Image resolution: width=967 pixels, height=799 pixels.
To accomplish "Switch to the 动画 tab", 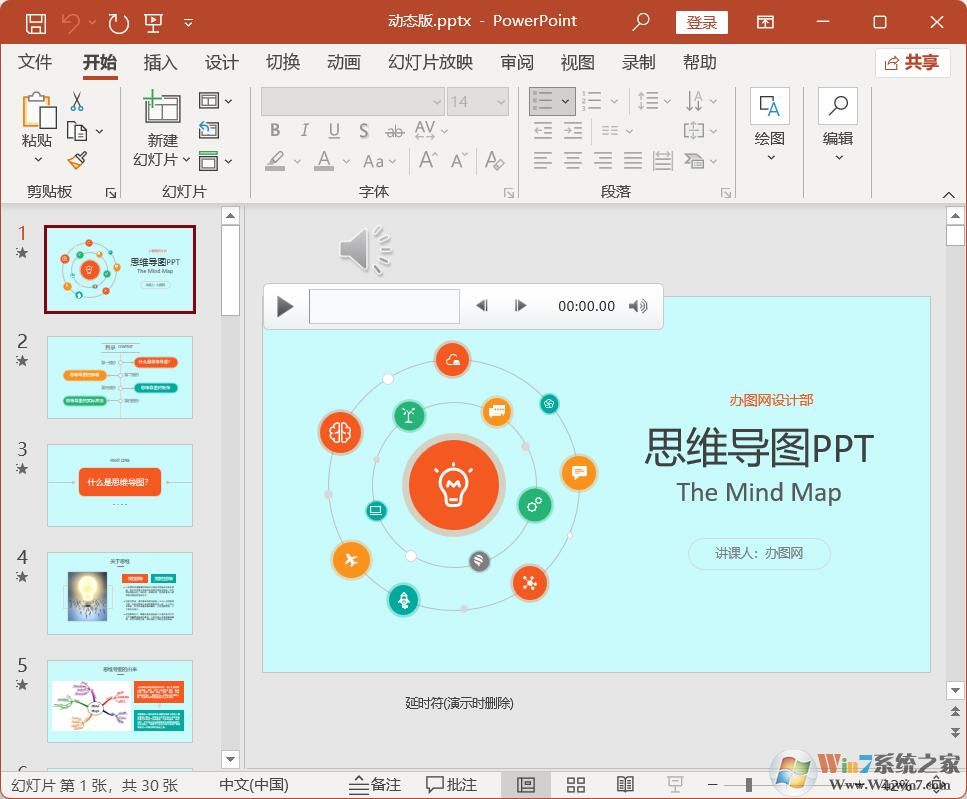I will (x=343, y=63).
